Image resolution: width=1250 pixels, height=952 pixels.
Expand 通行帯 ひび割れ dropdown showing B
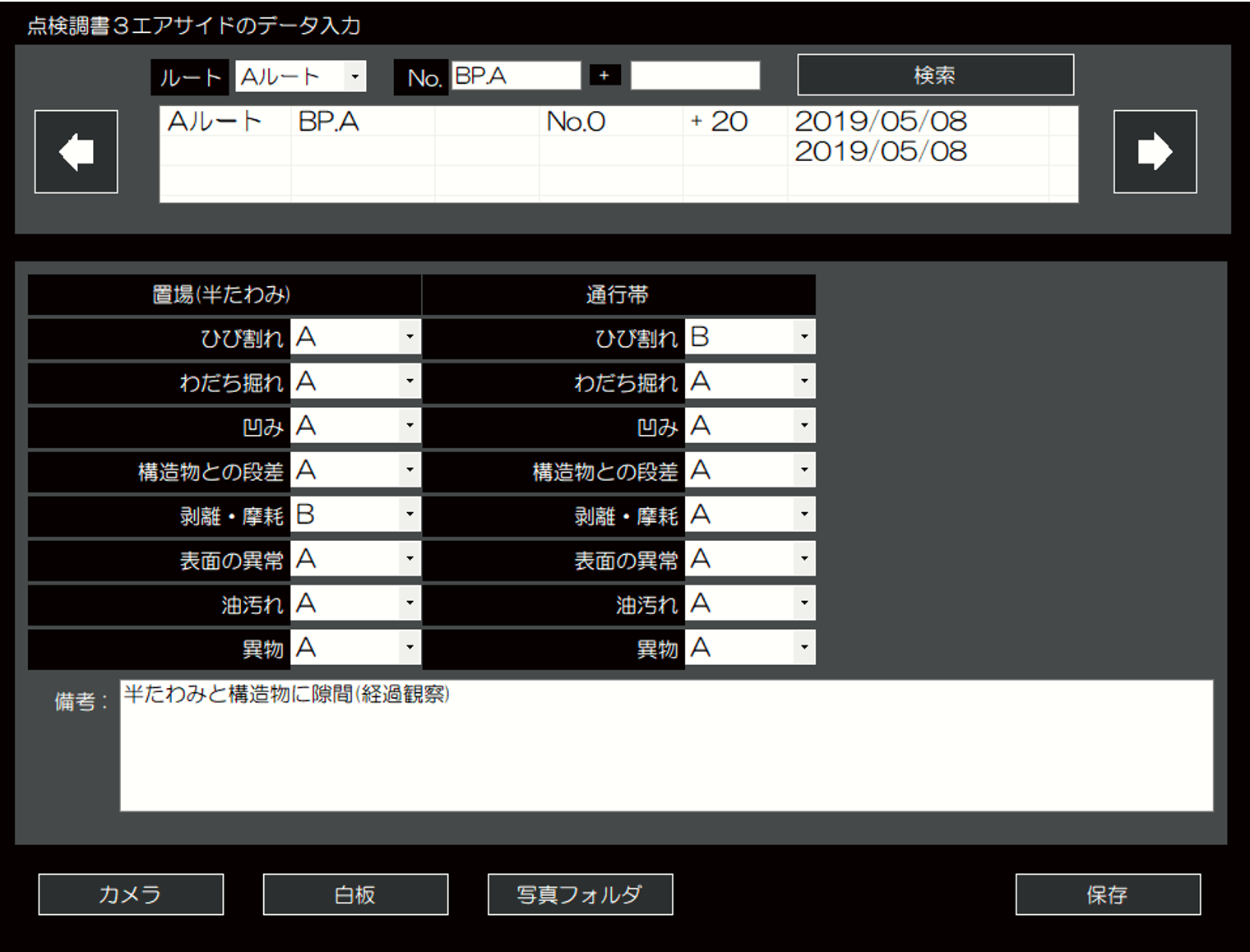tap(803, 337)
